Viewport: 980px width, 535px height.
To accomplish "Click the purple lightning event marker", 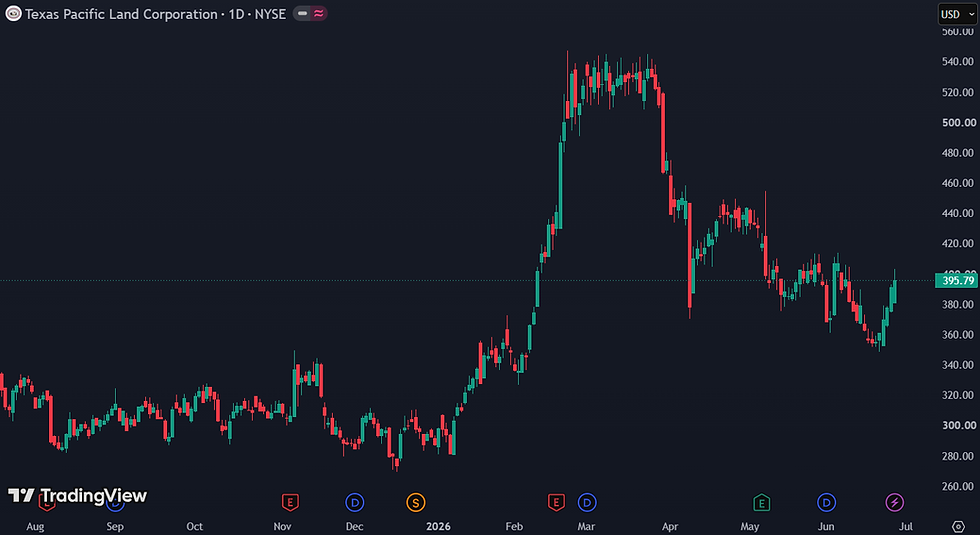I will tap(894, 502).
